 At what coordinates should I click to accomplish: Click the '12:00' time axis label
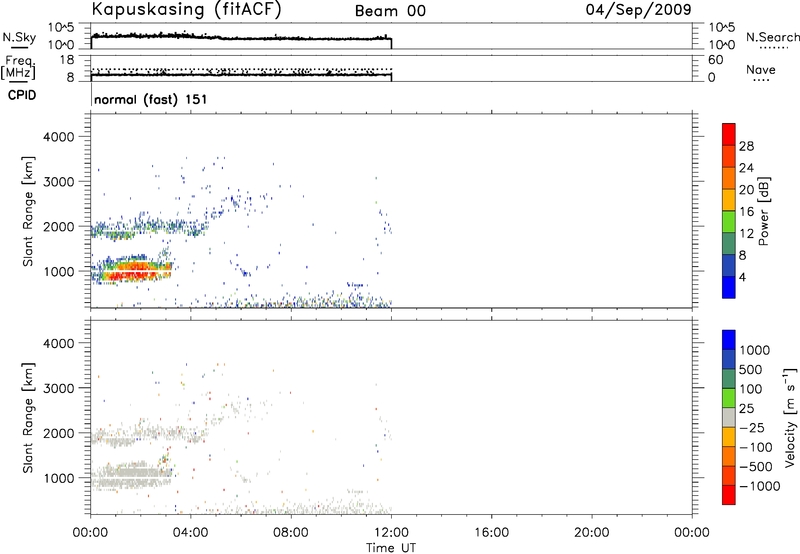click(x=391, y=533)
